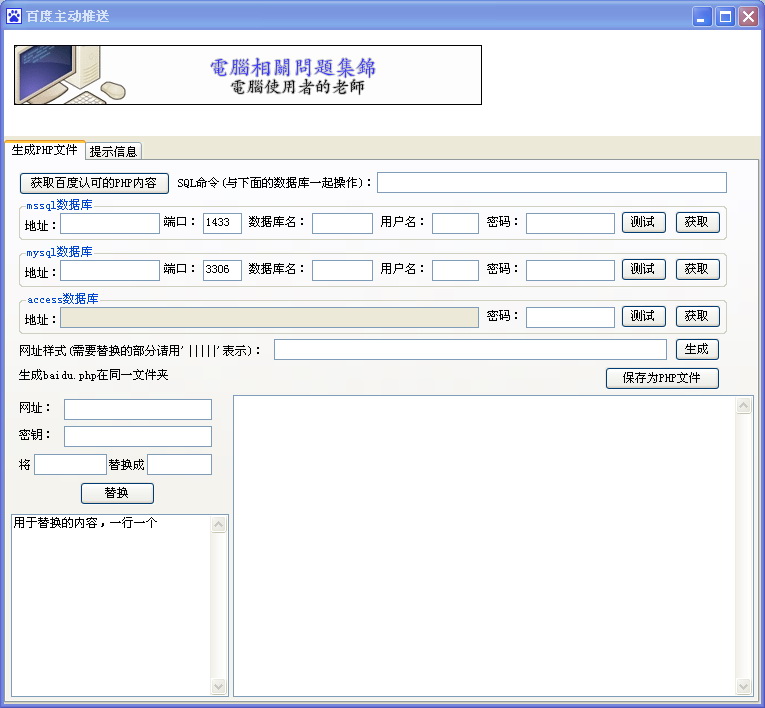Minimize the 百度主动推送 window
This screenshot has width=765, height=708.
[702, 17]
